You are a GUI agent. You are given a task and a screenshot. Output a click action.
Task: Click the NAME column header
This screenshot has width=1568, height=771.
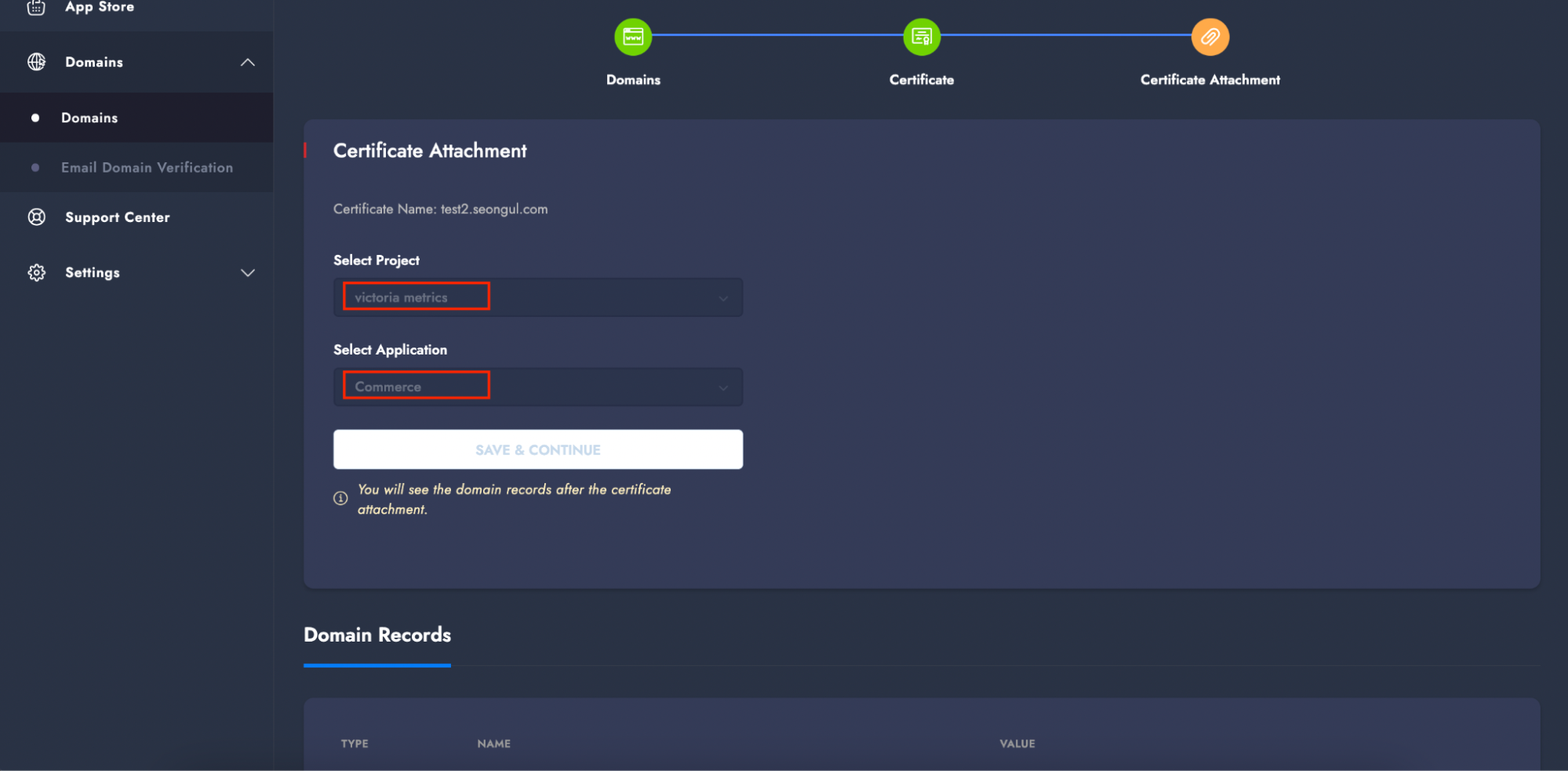point(493,744)
